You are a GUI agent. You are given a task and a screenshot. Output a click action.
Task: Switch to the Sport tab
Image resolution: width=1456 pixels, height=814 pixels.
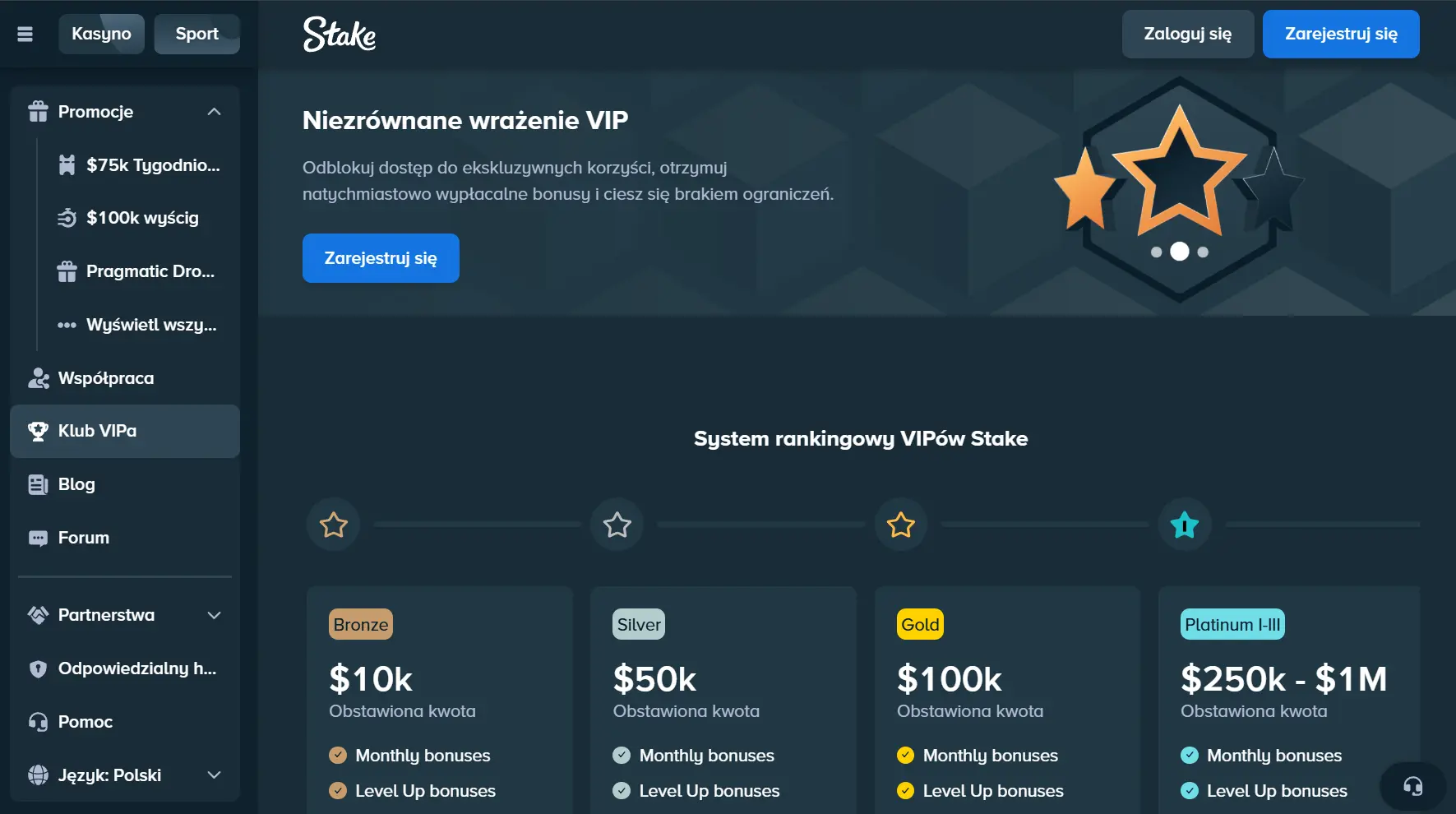(x=197, y=34)
